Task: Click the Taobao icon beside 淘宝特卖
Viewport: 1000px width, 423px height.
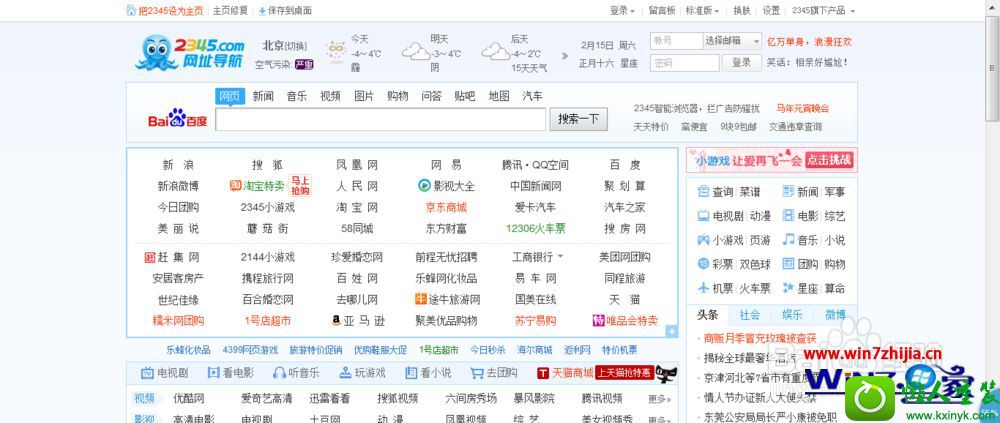Action: 235,186
